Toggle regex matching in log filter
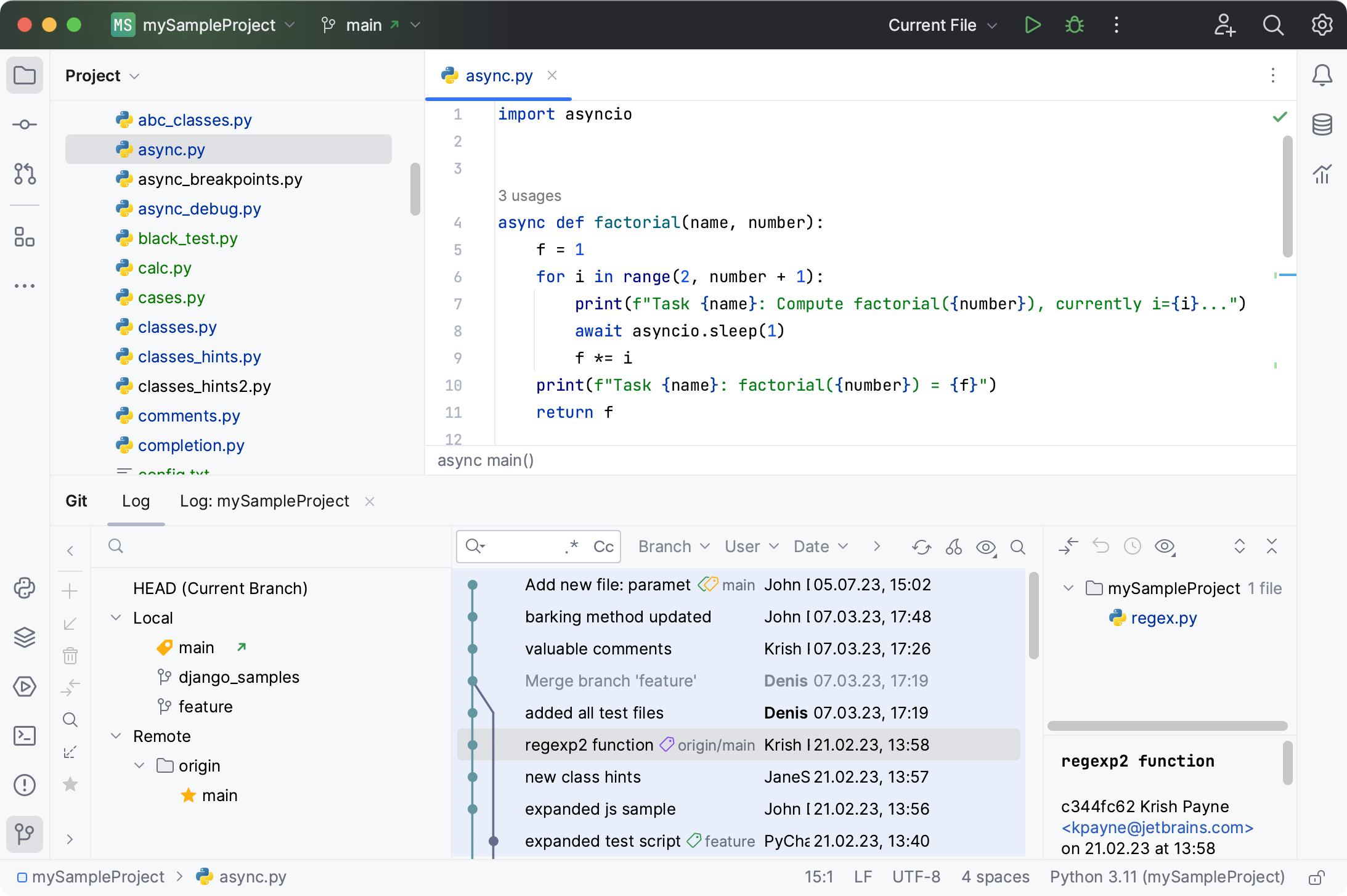The height and width of the screenshot is (896, 1347). click(570, 546)
